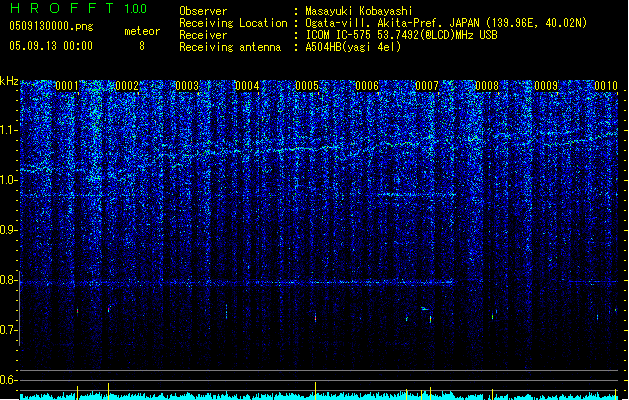
Task: Click the date stamp 05.09.13 00:00
Action: pyautogui.click(x=51, y=46)
